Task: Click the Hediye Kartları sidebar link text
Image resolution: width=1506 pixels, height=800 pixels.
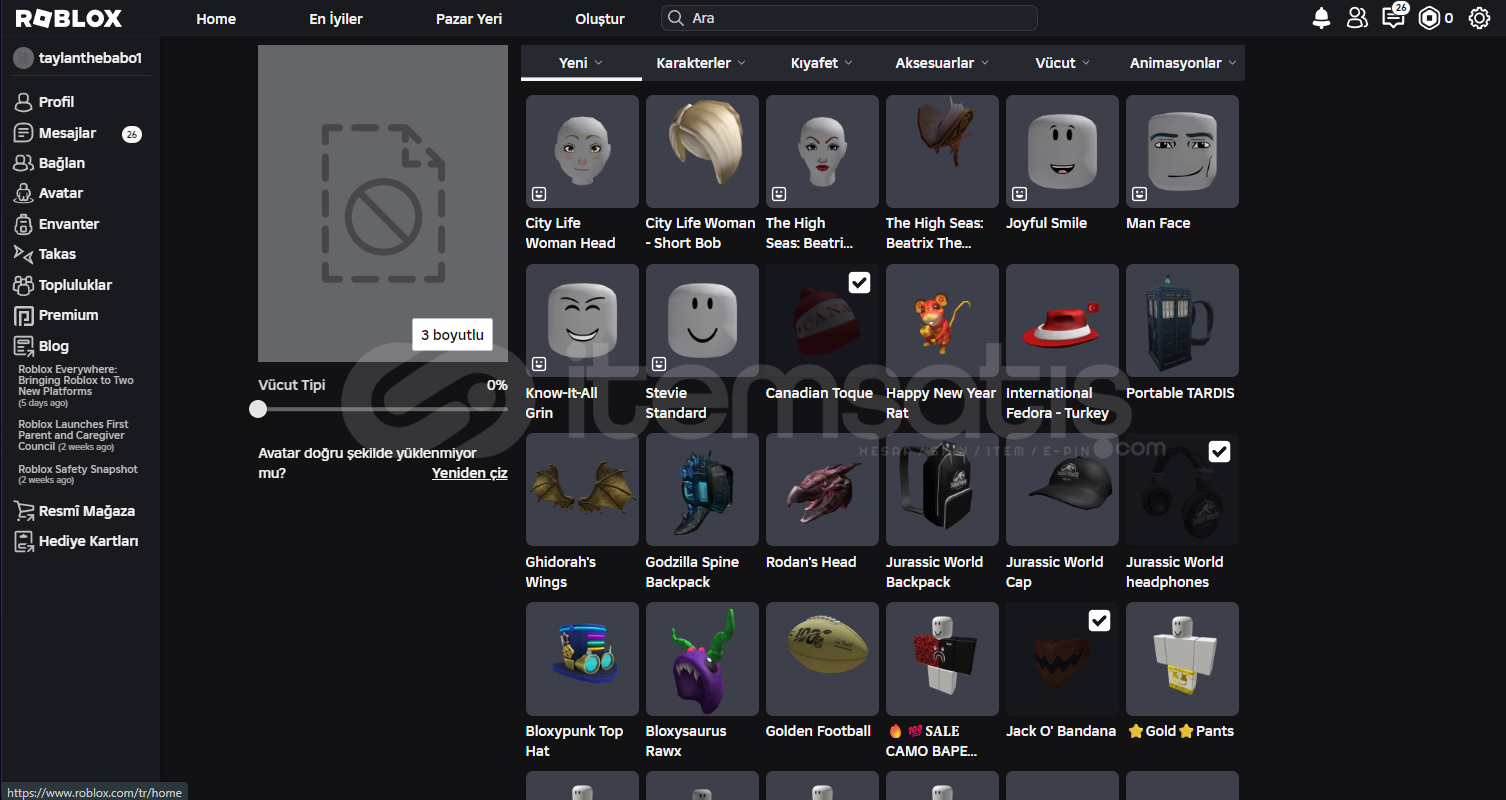Action: point(89,541)
